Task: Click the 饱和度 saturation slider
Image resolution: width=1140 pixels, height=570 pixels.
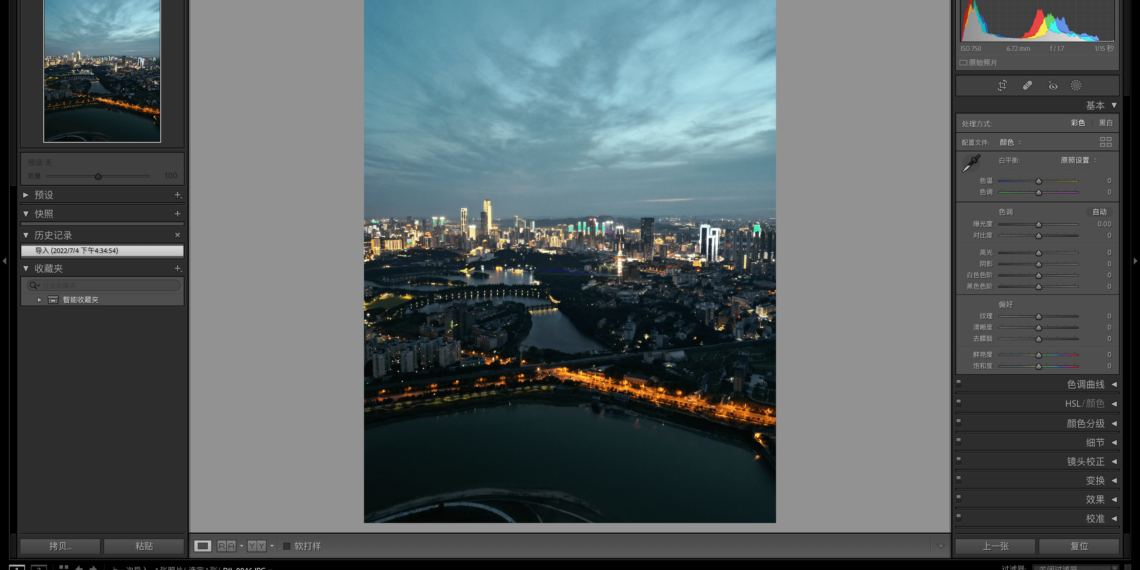Action: click(x=1038, y=366)
